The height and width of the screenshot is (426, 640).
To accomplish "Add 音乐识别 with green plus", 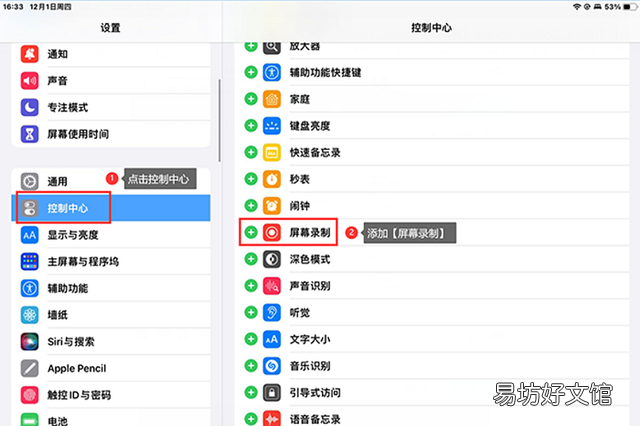I will pos(251,366).
